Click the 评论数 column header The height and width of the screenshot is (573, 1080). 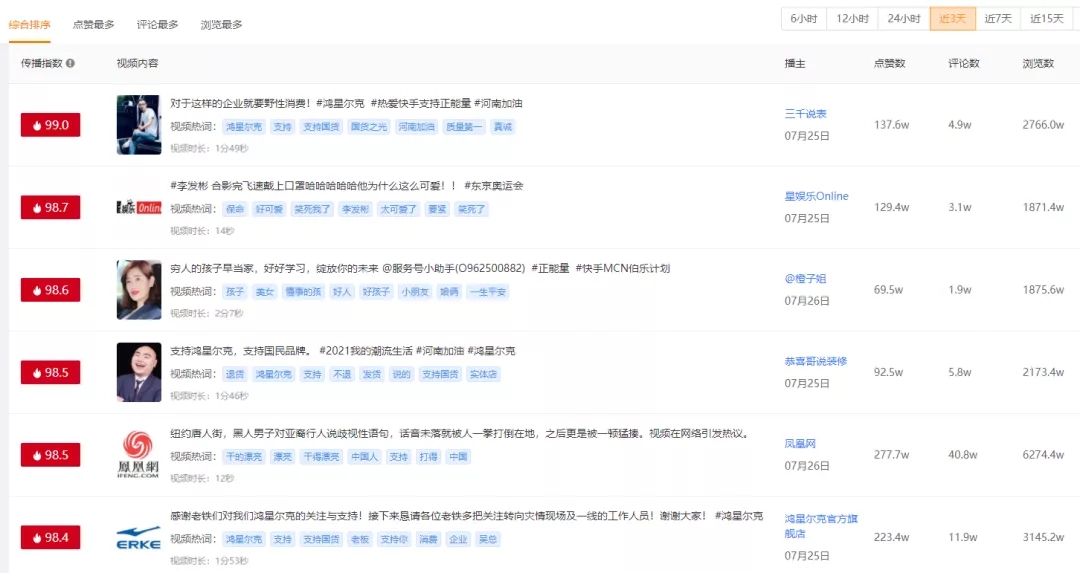coord(964,63)
